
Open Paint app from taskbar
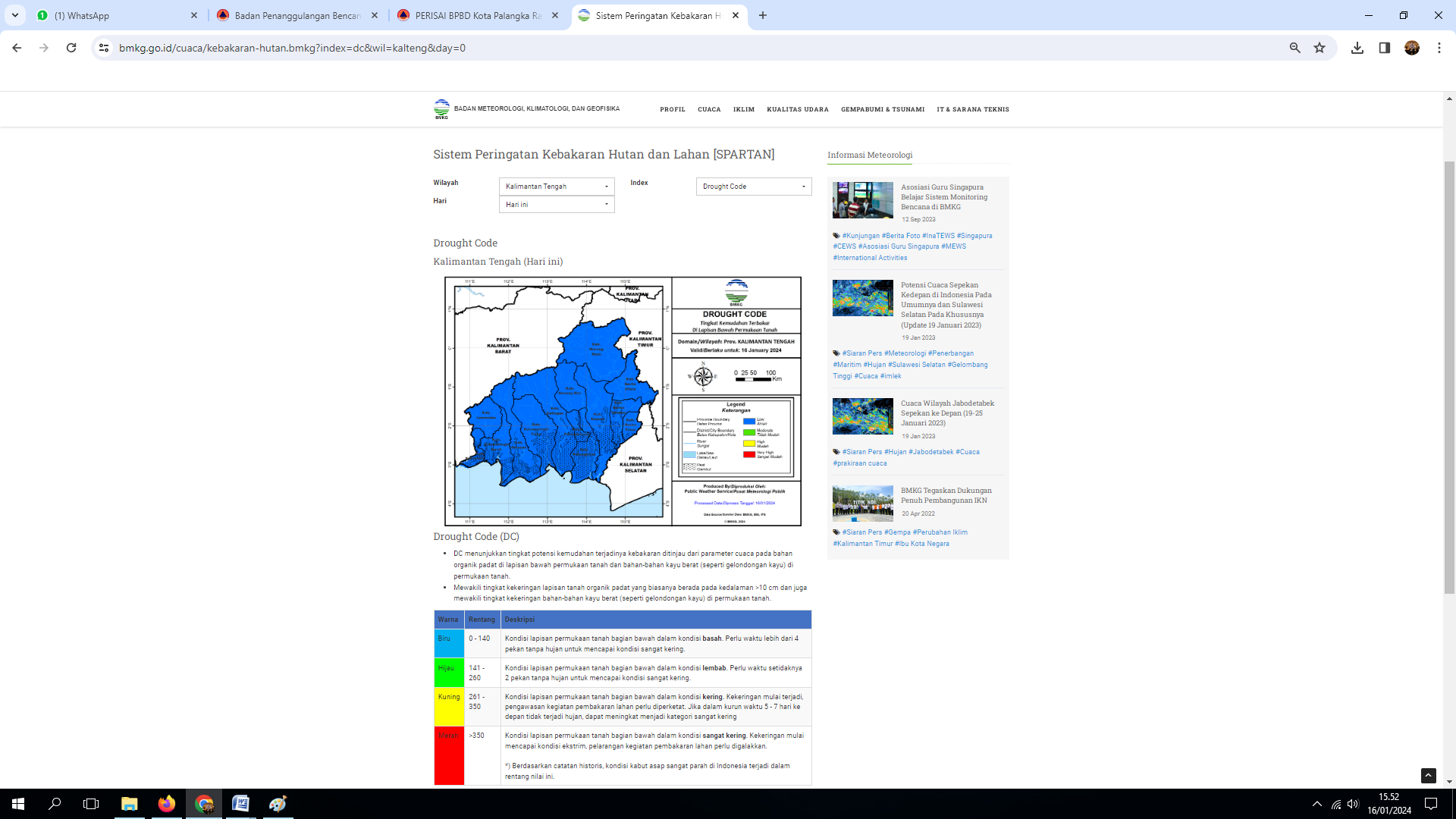[278, 804]
